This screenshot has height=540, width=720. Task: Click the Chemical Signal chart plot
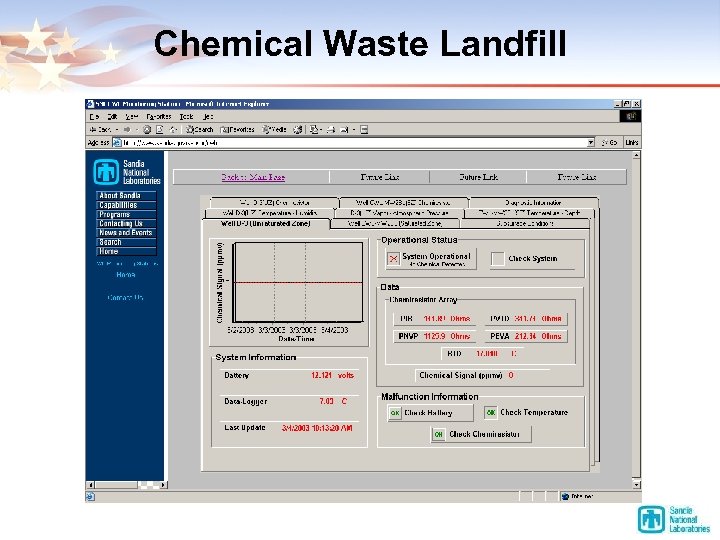pos(298,282)
